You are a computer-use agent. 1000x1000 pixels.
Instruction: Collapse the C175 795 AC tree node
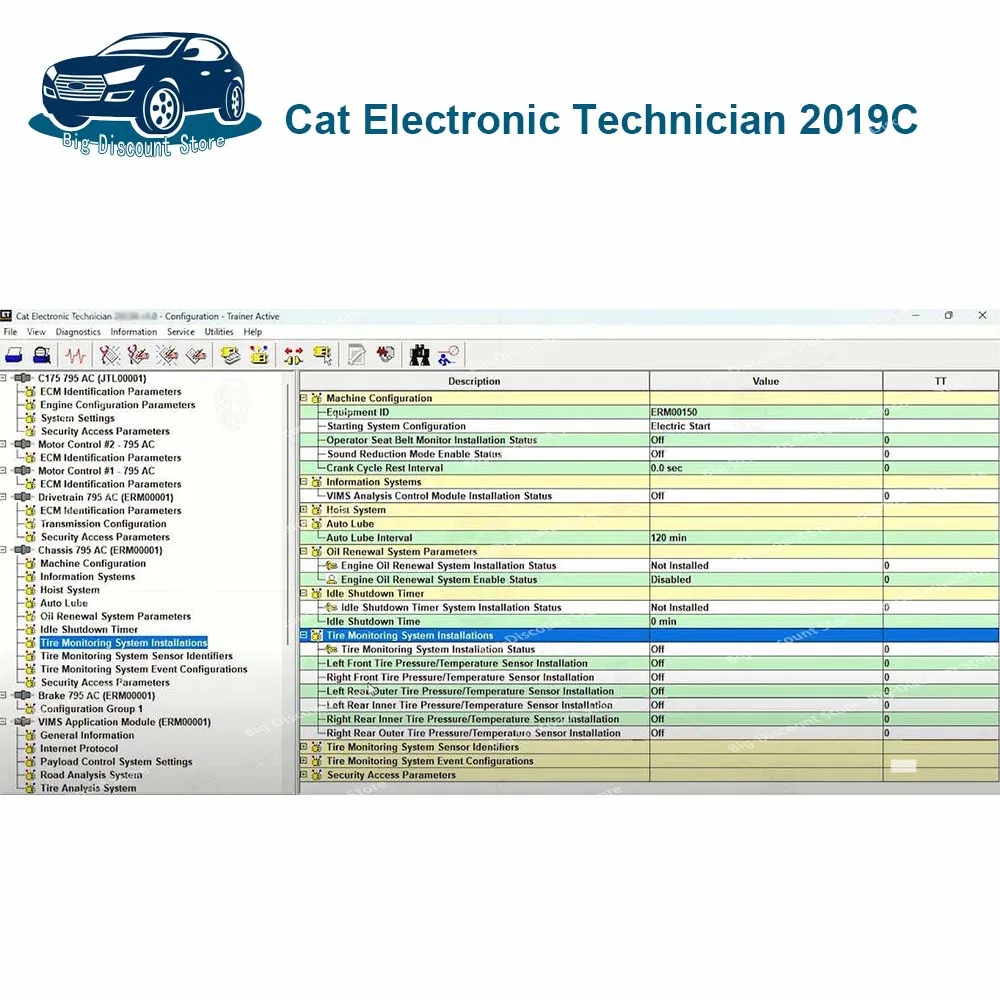[x=3, y=378]
